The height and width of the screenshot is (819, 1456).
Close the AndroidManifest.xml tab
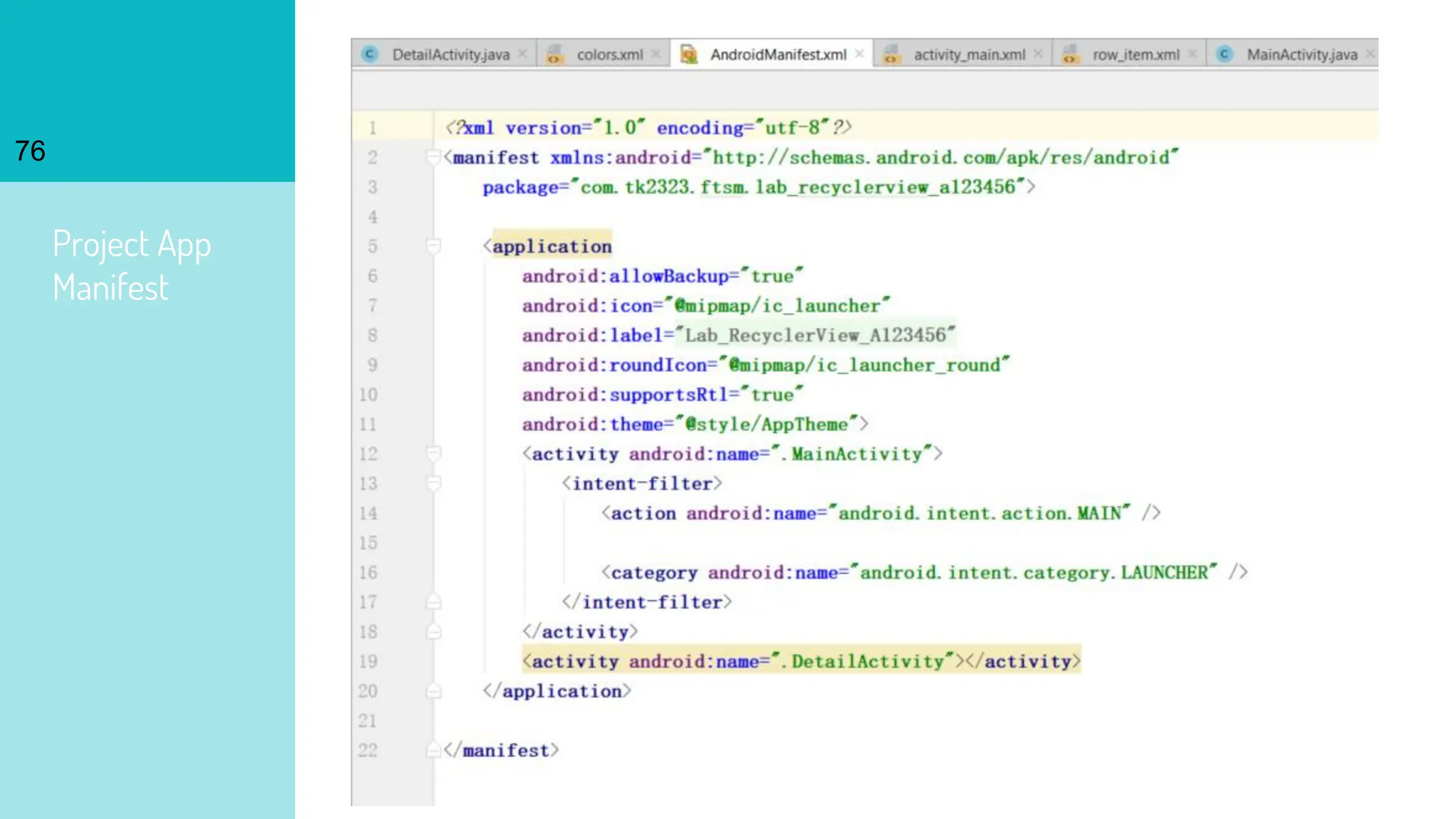[x=860, y=54]
